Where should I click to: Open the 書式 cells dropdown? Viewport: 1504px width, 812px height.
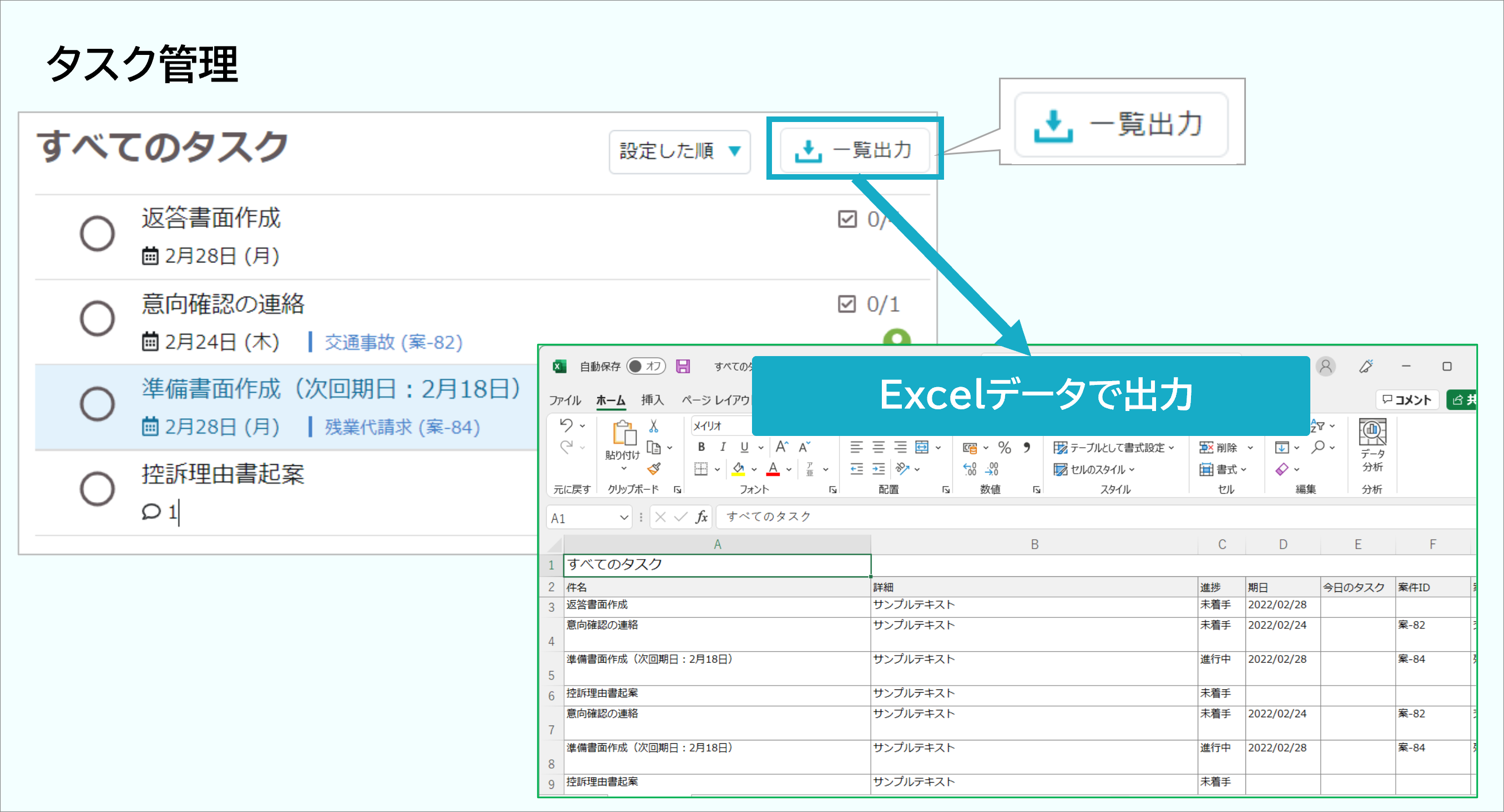(1223, 469)
